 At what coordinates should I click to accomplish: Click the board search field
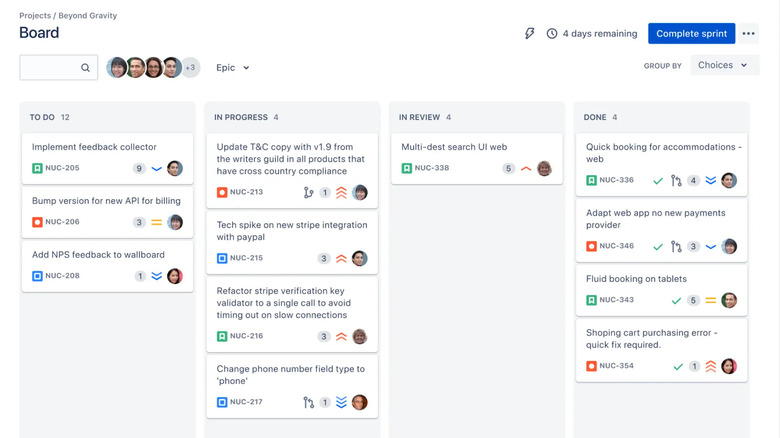(x=52, y=67)
